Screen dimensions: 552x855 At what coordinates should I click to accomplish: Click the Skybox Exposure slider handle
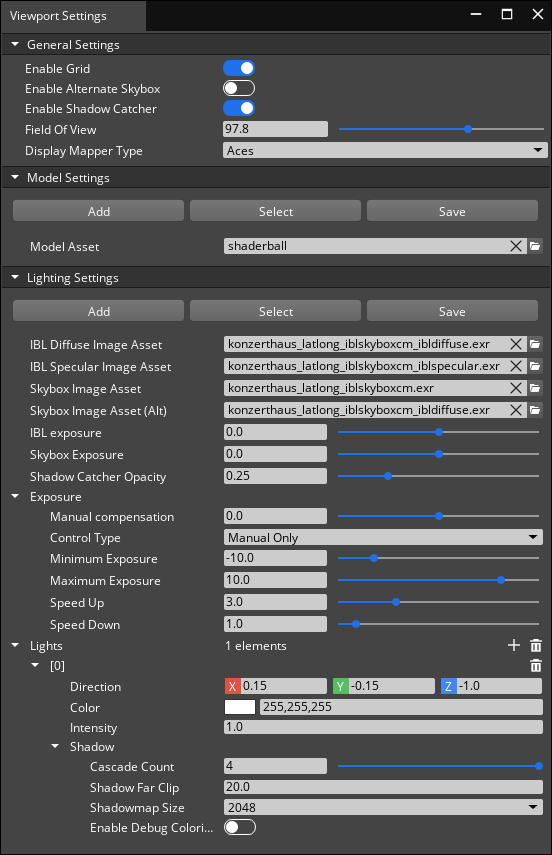pyautogui.click(x=439, y=454)
